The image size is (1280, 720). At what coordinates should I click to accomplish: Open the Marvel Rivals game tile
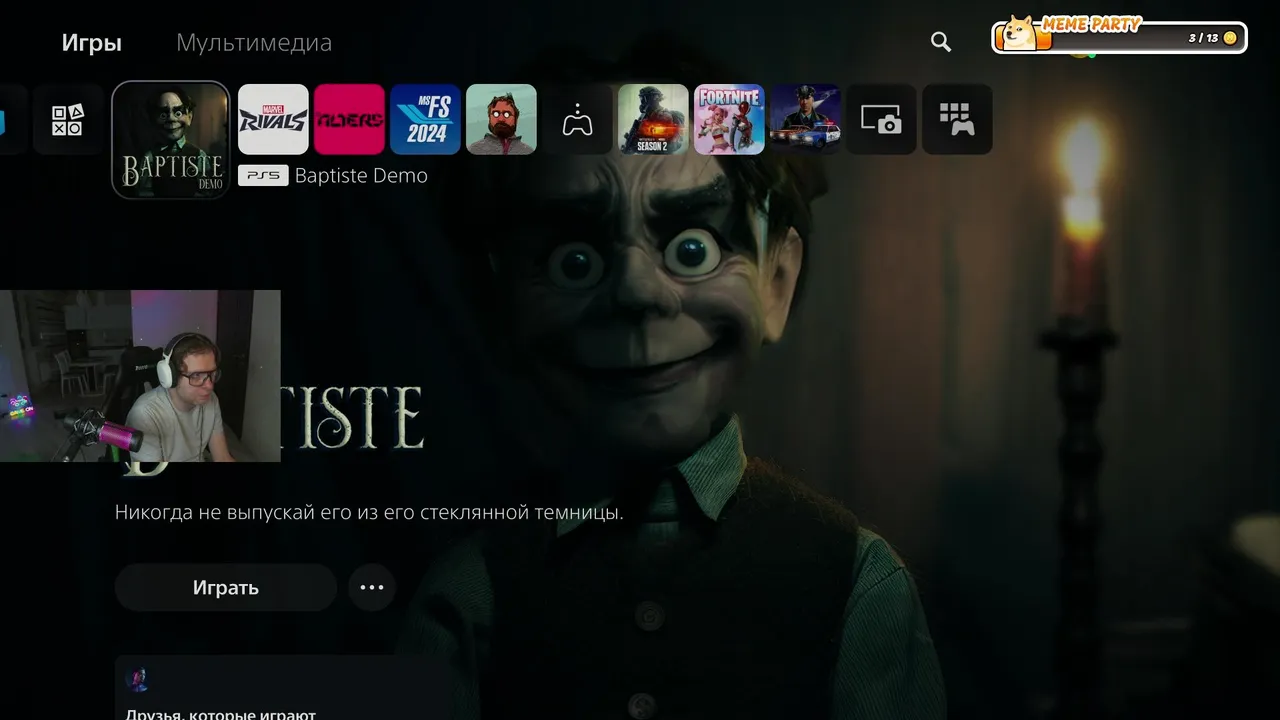(273, 119)
